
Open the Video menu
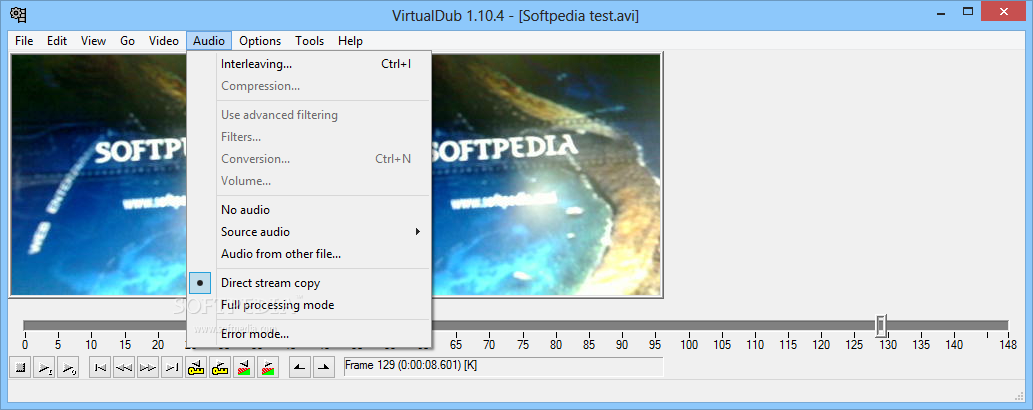tap(164, 41)
